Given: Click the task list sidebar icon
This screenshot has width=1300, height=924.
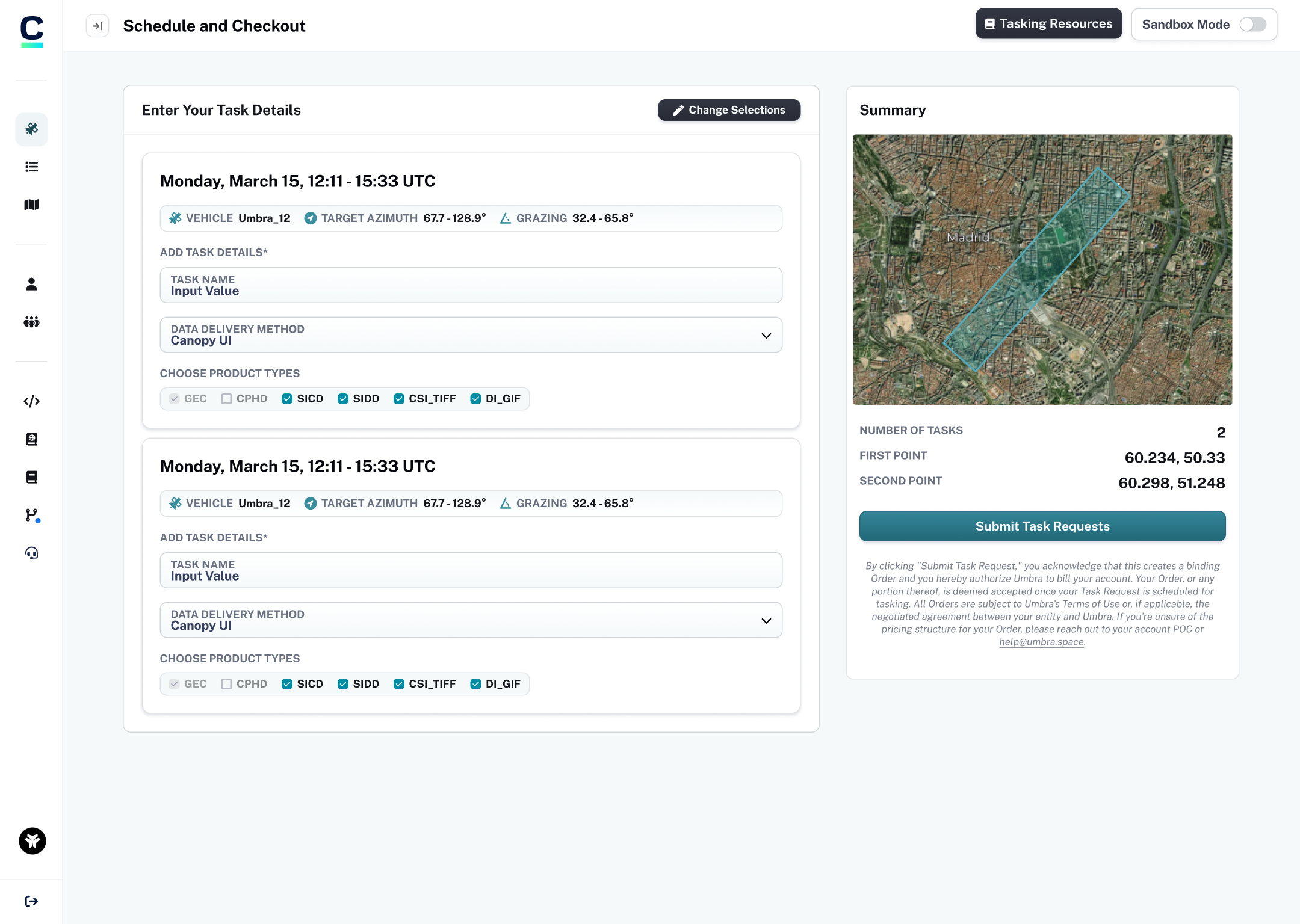Looking at the screenshot, I should (x=31, y=167).
